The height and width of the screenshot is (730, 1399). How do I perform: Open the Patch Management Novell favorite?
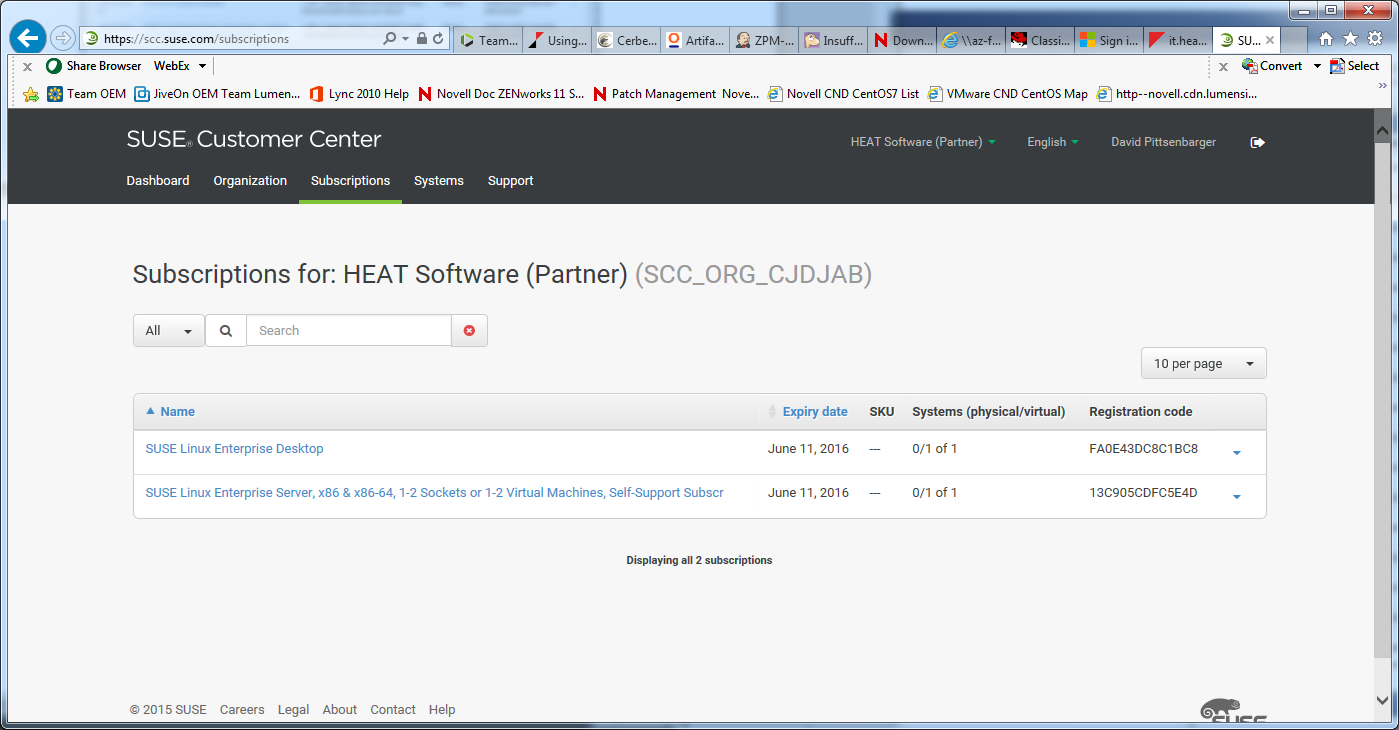(x=676, y=94)
